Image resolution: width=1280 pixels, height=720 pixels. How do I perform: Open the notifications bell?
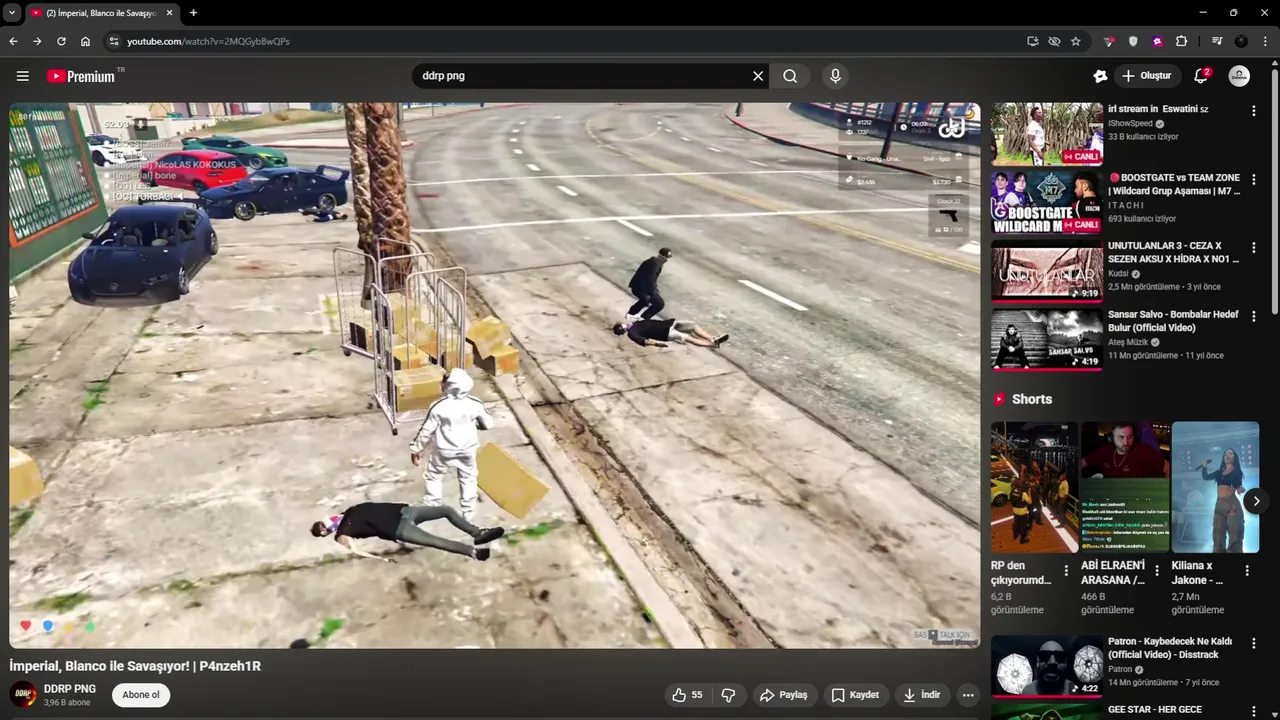1201,76
